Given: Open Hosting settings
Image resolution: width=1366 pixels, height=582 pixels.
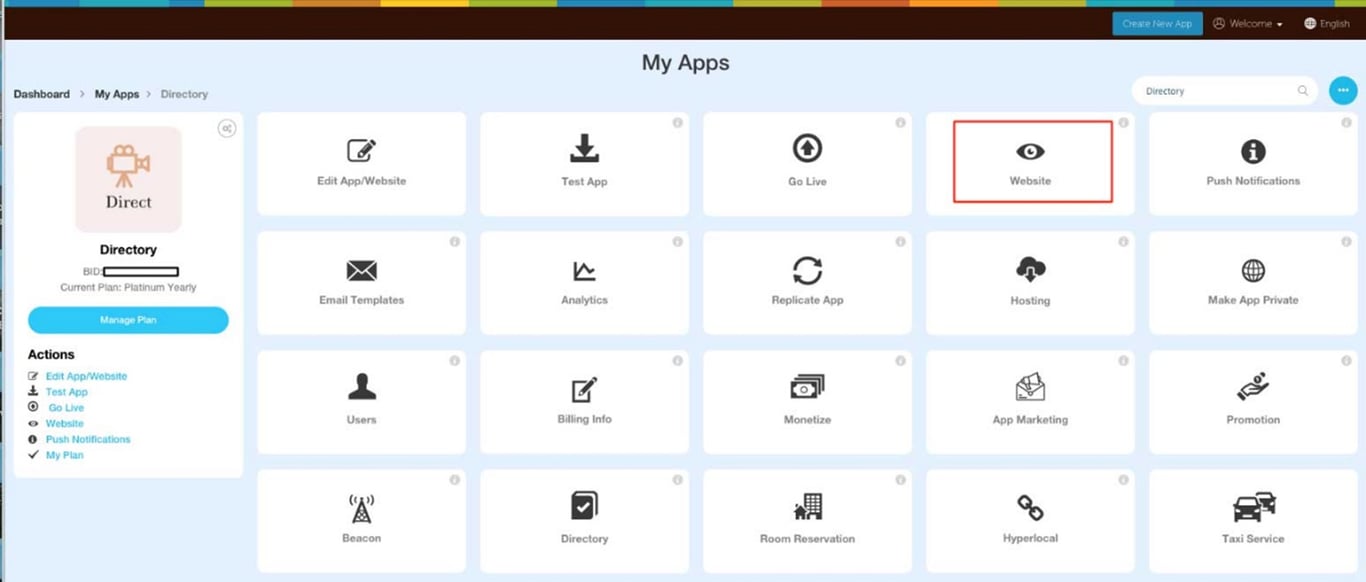Looking at the screenshot, I should pyautogui.click(x=1029, y=281).
